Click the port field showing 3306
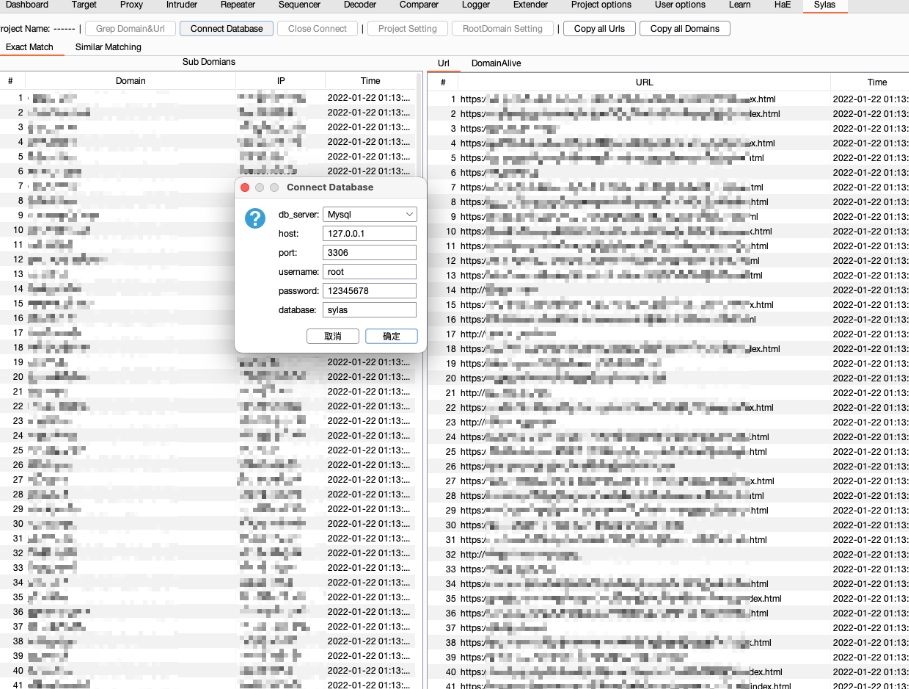Screen dimensions: 909x689 369,253
